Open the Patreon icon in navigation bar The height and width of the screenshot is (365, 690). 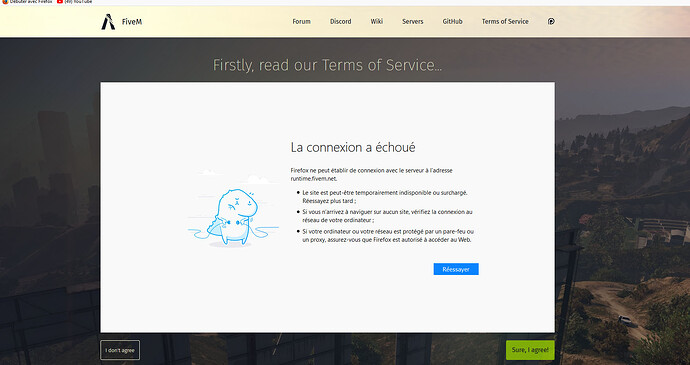pos(551,21)
